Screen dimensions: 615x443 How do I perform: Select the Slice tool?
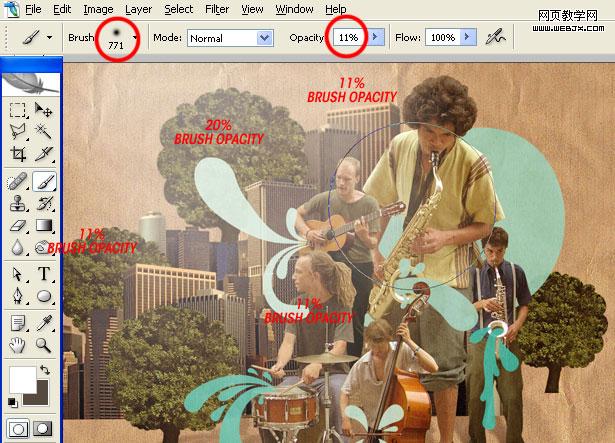click(x=44, y=154)
